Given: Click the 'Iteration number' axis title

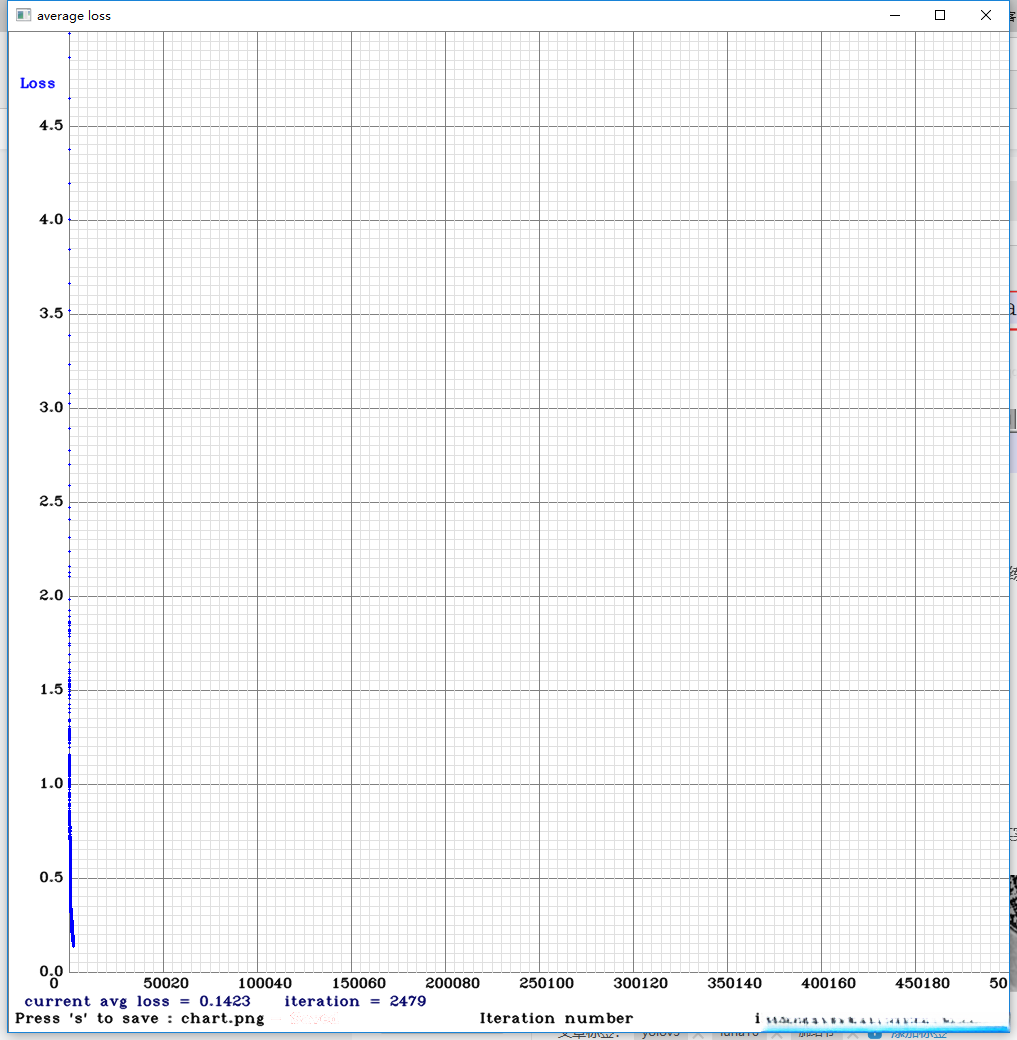Looking at the screenshot, I should [557, 1018].
